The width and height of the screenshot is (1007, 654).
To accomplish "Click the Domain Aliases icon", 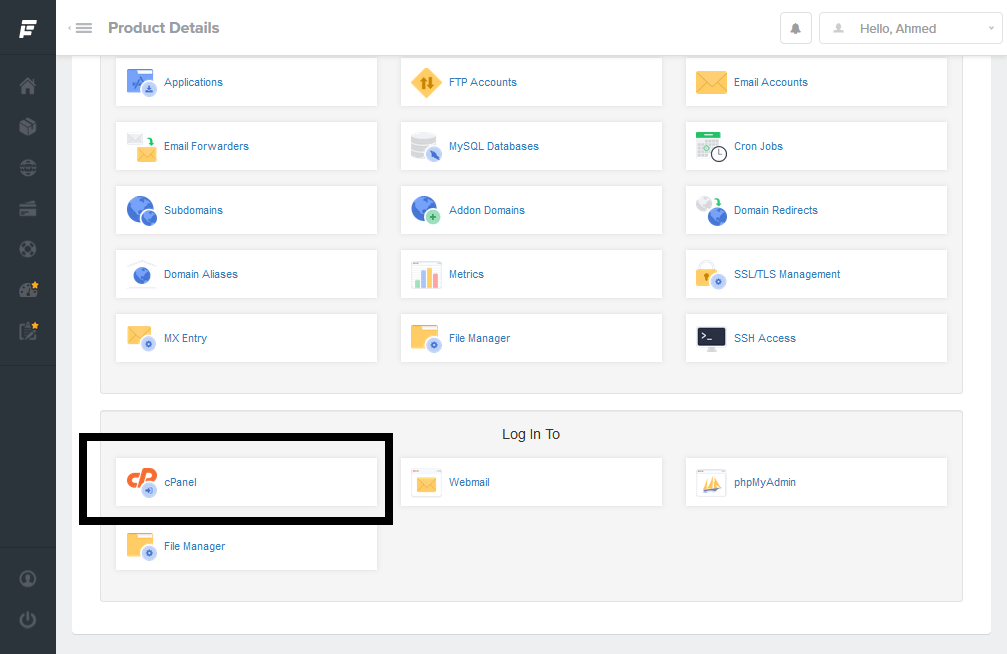I will pyautogui.click(x=141, y=274).
